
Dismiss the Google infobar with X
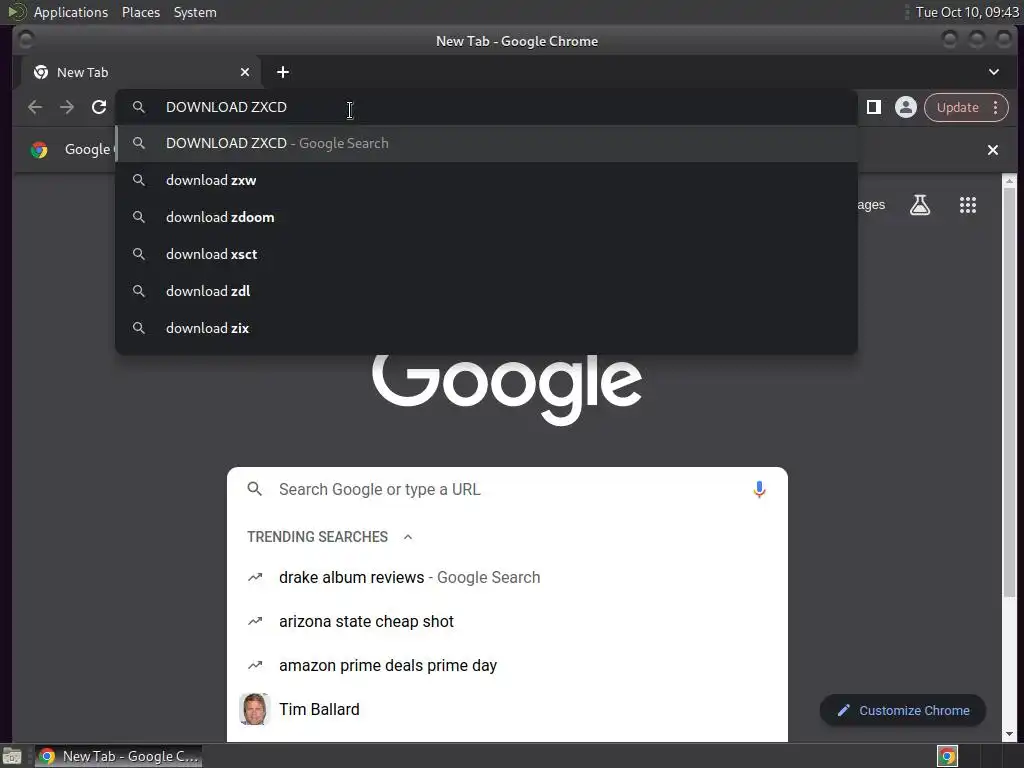click(993, 150)
